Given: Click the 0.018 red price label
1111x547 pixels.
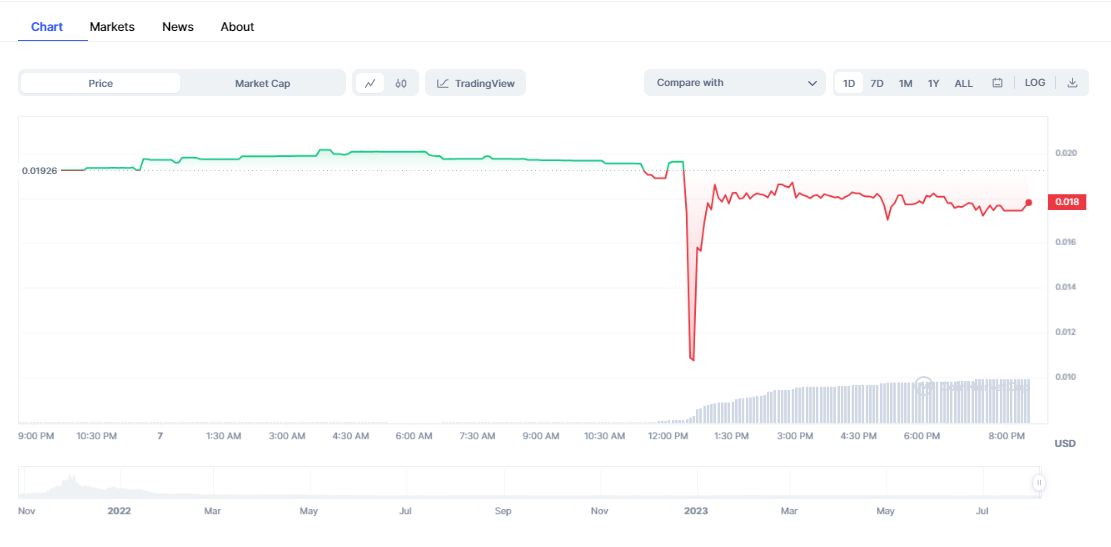Looking at the screenshot, I should [x=1067, y=202].
